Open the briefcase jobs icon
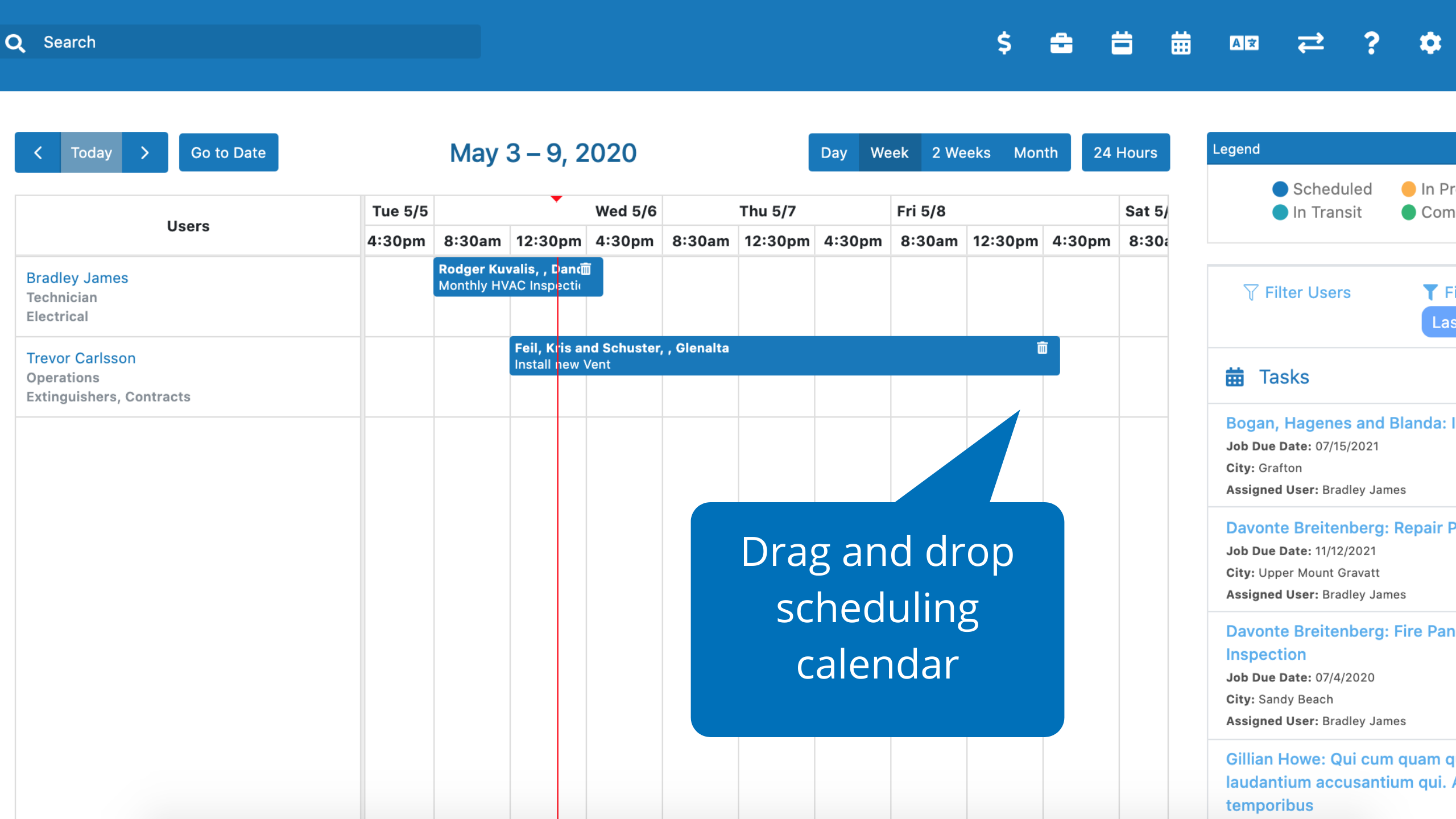Screen dimensions: 1456x819 (x=1061, y=43)
